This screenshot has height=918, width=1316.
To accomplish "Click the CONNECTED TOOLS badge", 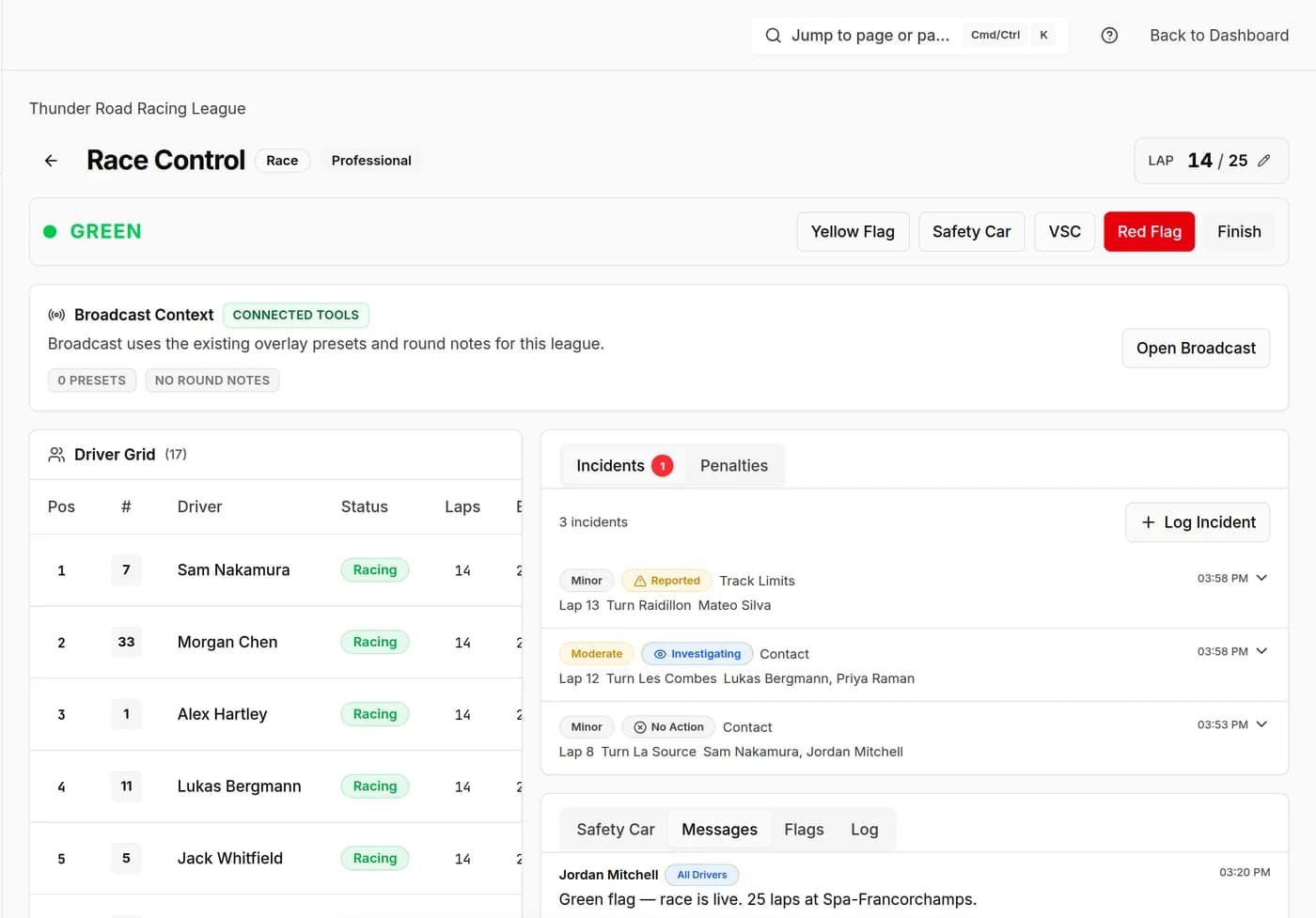I will point(296,315).
